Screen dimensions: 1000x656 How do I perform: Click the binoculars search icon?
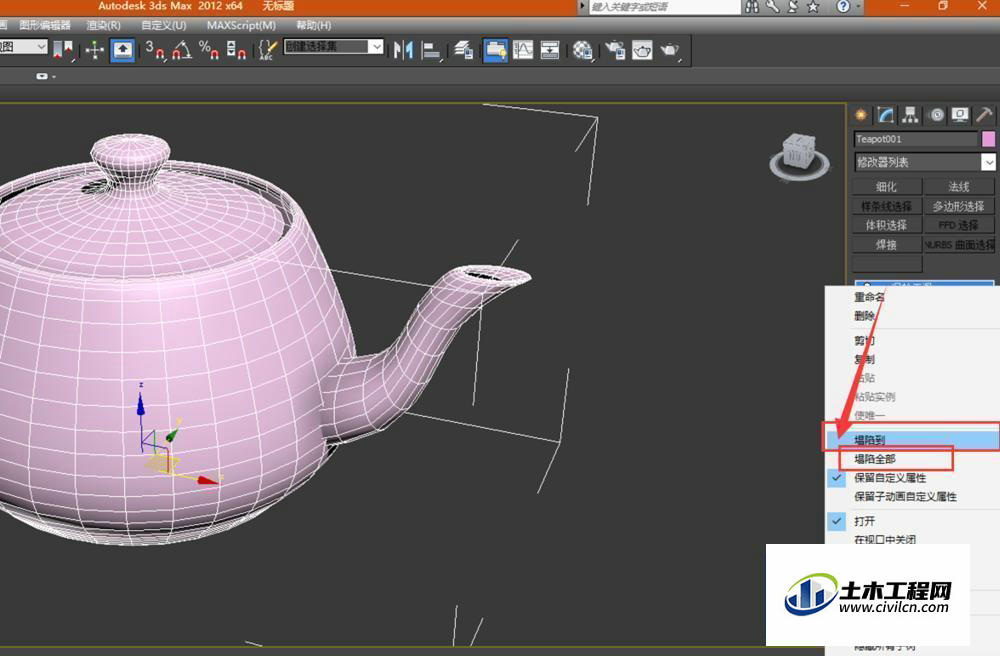[753, 6]
